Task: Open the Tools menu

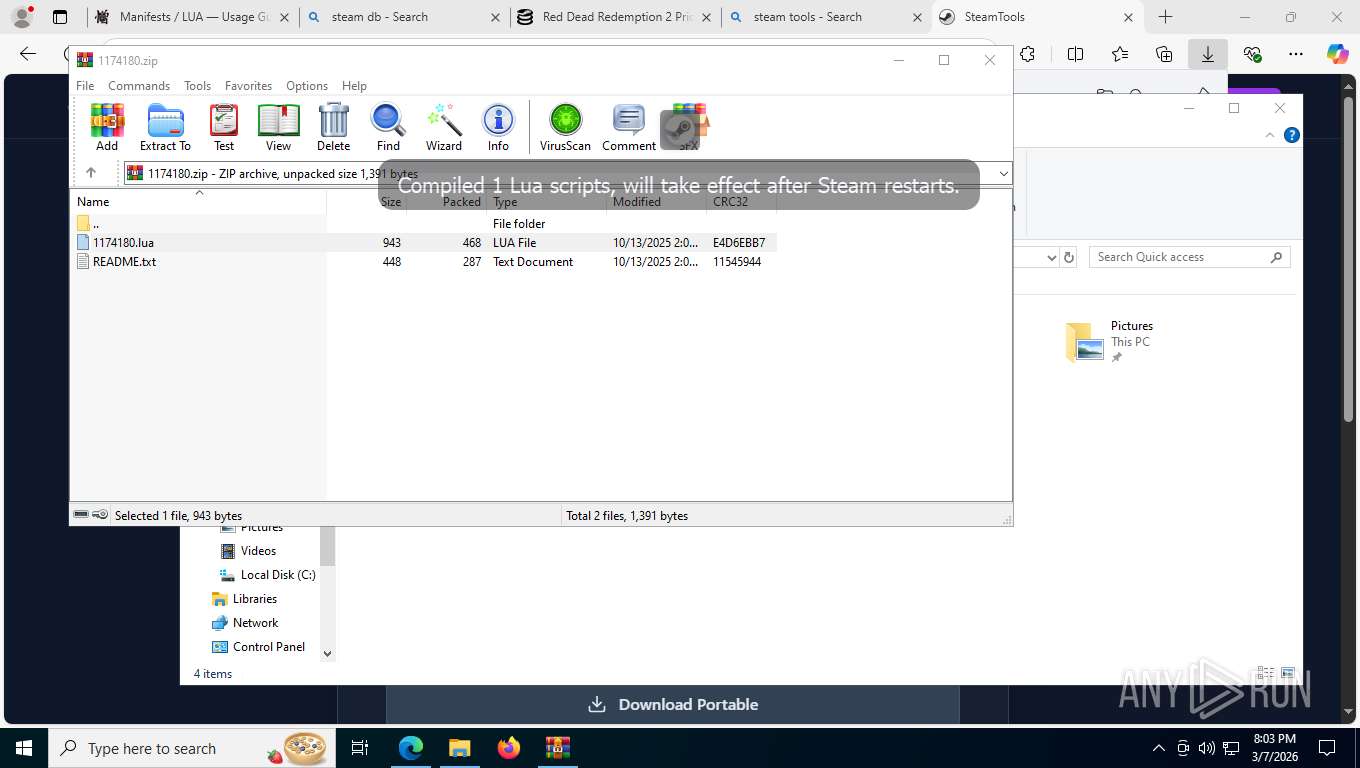Action: click(197, 86)
